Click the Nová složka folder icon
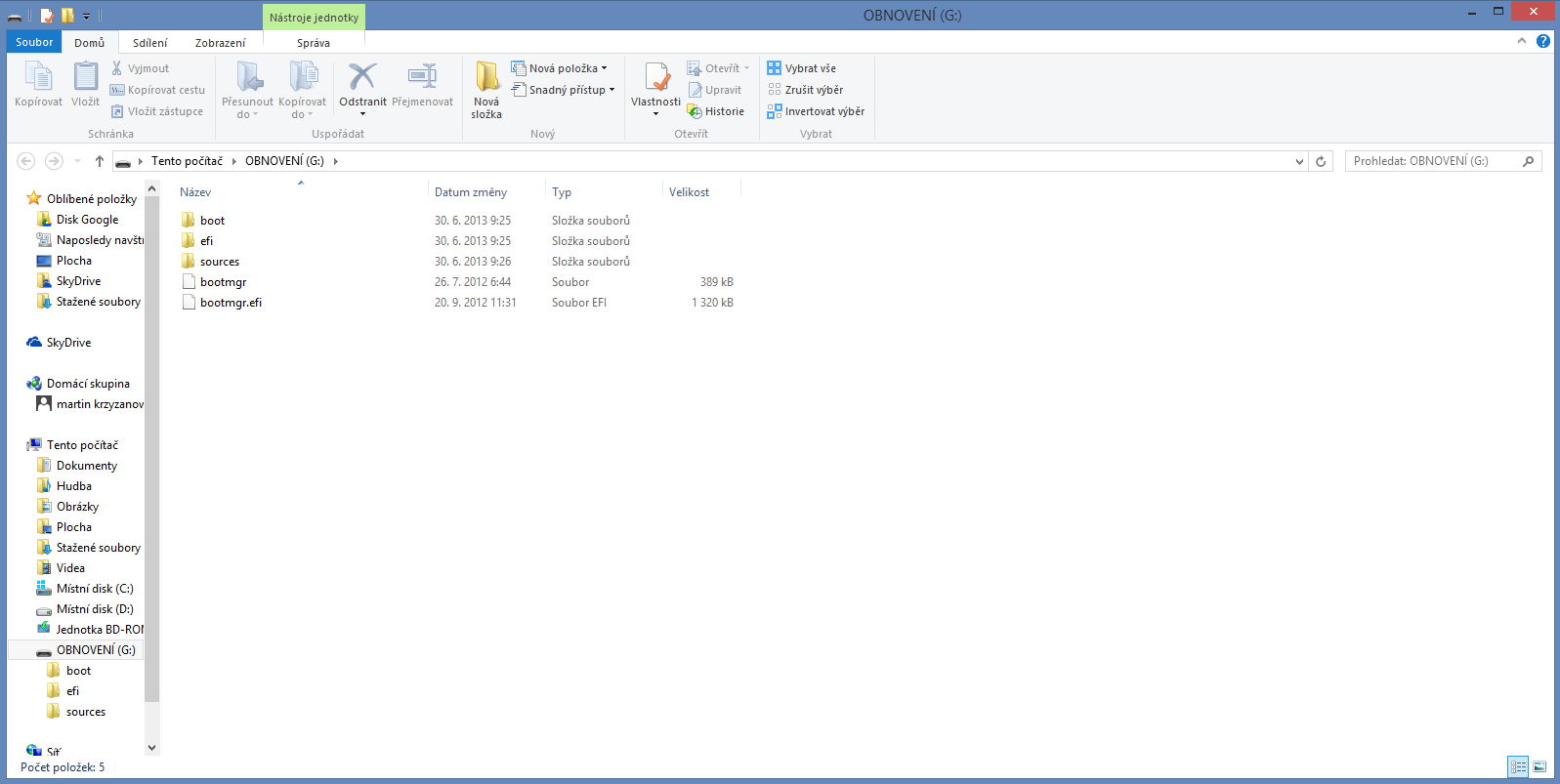 pyautogui.click(x=486, y=78)
